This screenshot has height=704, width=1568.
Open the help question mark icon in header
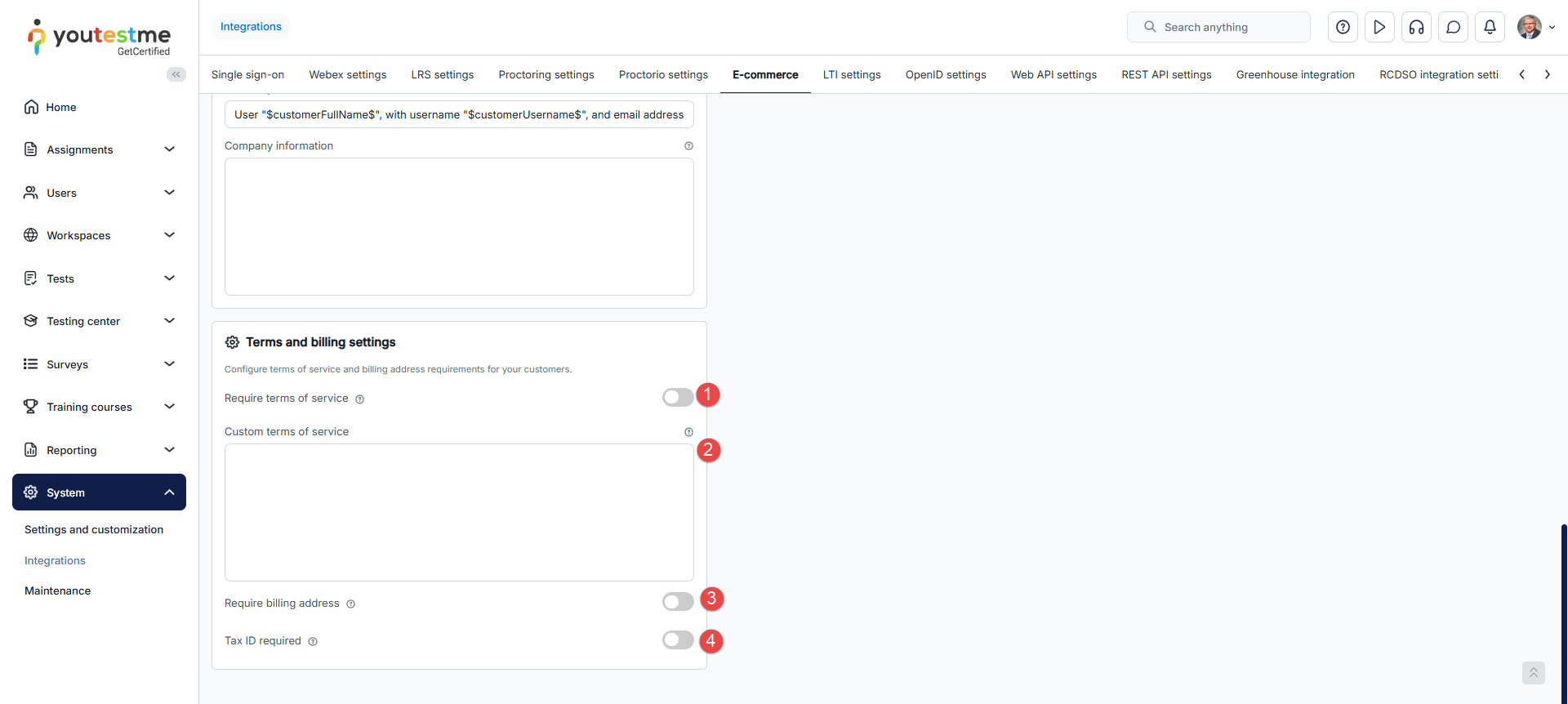(1343, 27)
